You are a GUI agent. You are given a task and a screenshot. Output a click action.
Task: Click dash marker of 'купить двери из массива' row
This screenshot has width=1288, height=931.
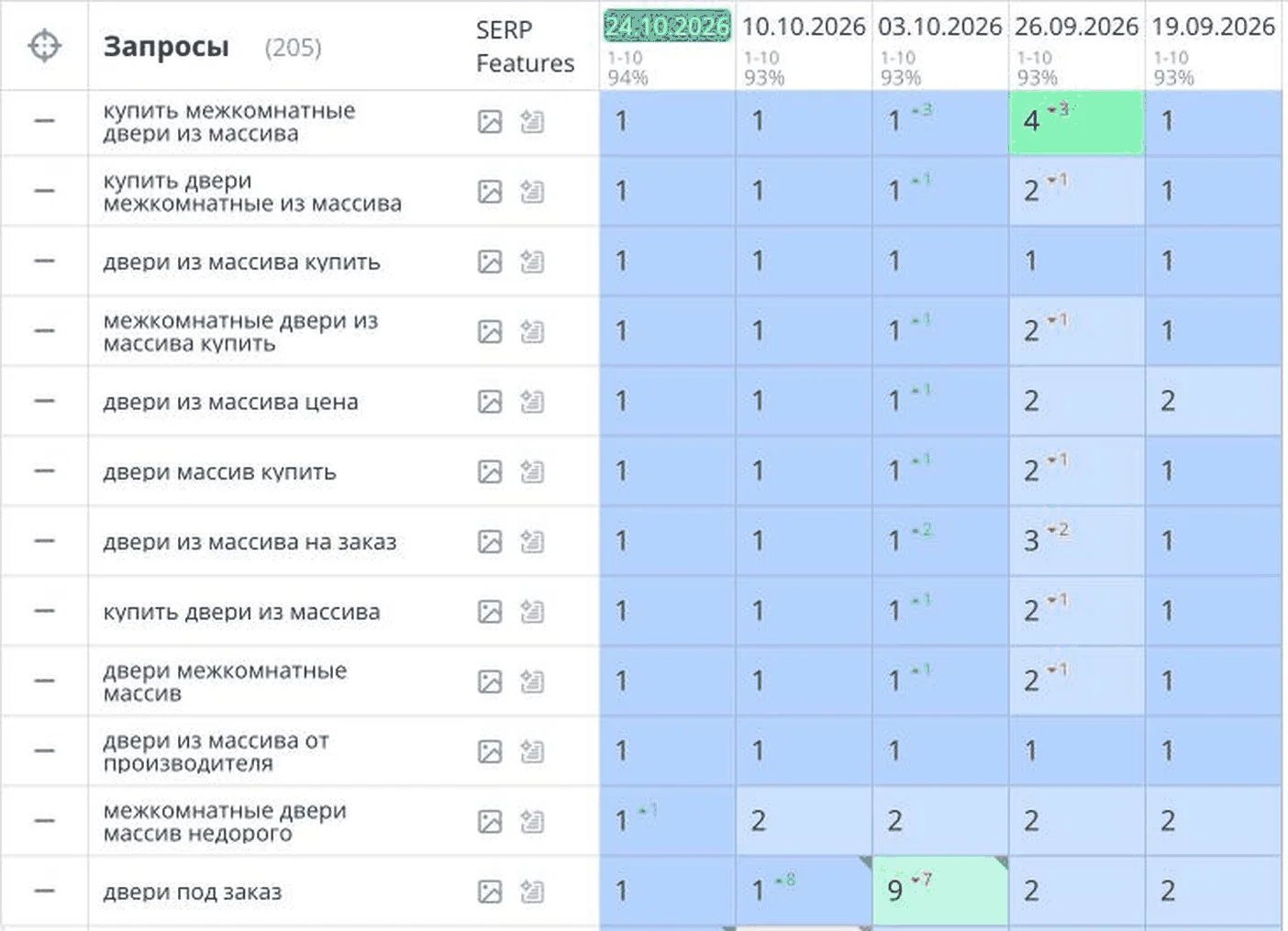44,611
